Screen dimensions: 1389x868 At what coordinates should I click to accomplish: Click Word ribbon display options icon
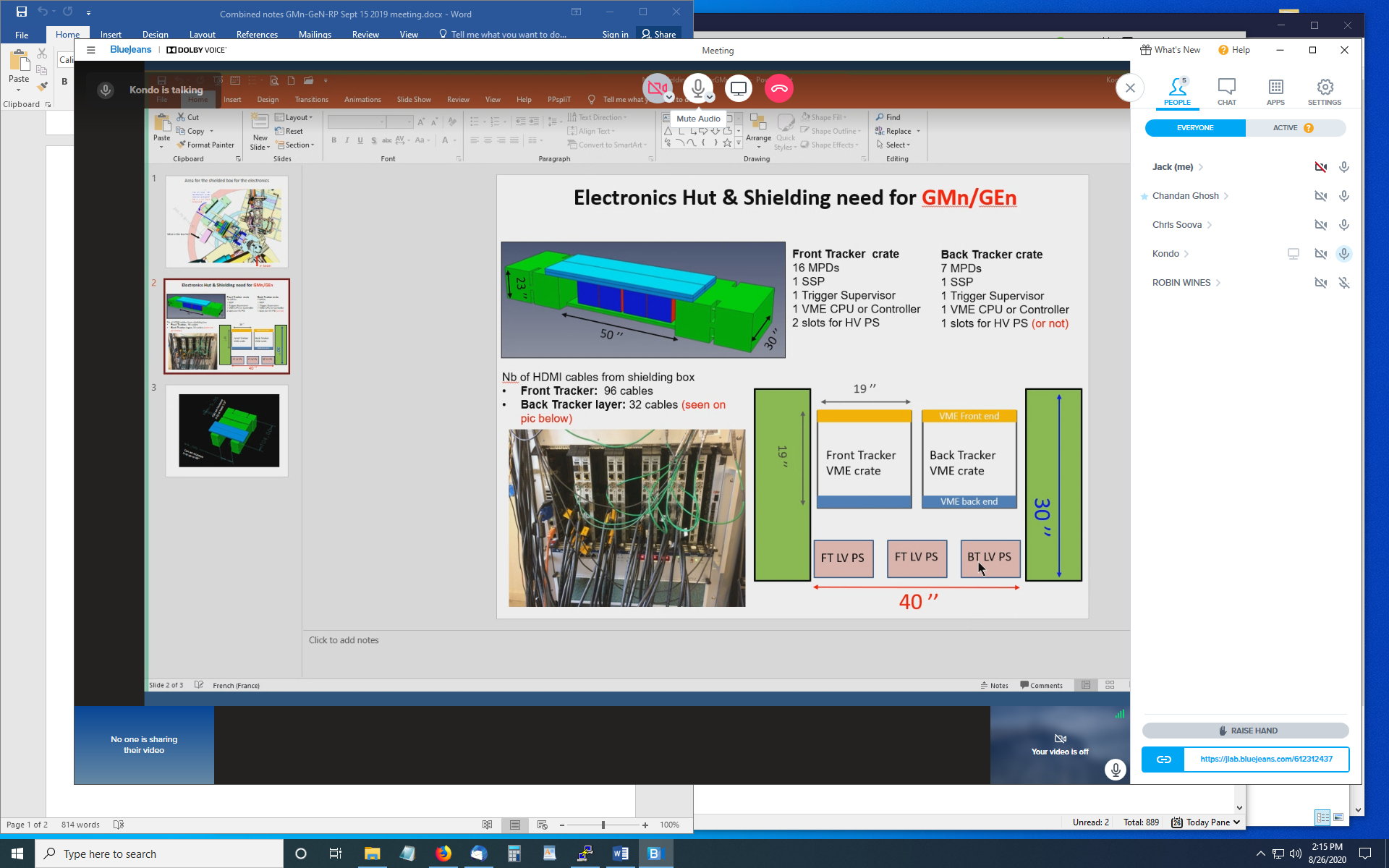(x=576, y=12)
